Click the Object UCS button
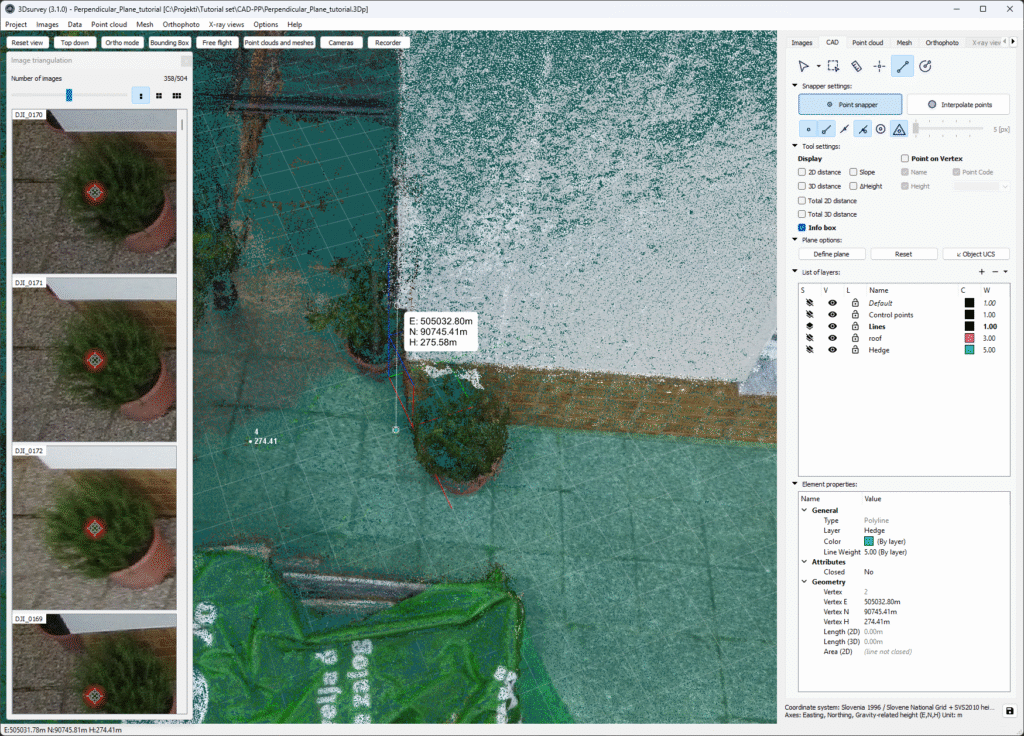Screen dimensions: 1024x736 (x=976, y=254)
